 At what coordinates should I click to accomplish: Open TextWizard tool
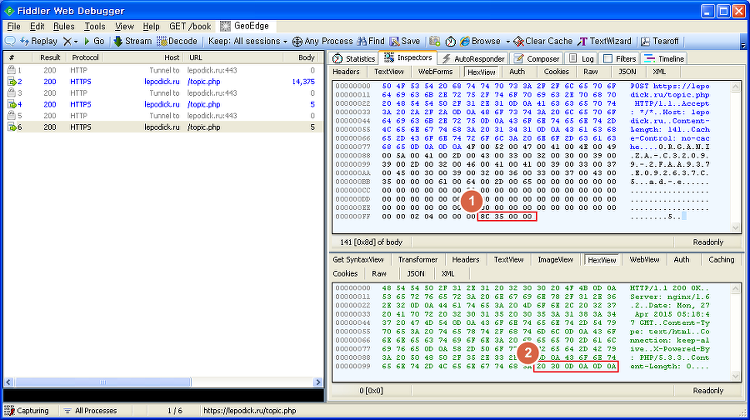pos(605,41)
